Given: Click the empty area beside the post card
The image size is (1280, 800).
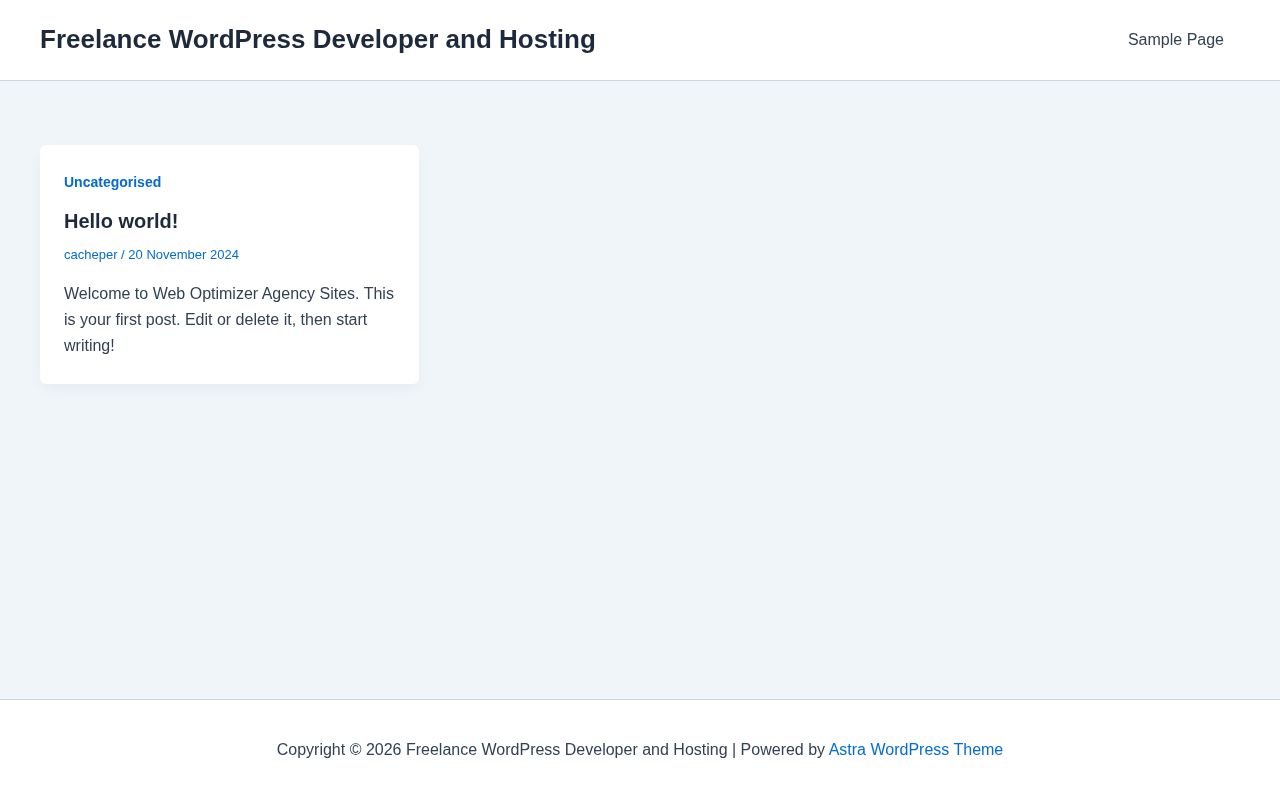Looking at the screenshot, I should (x=830, y=390).
